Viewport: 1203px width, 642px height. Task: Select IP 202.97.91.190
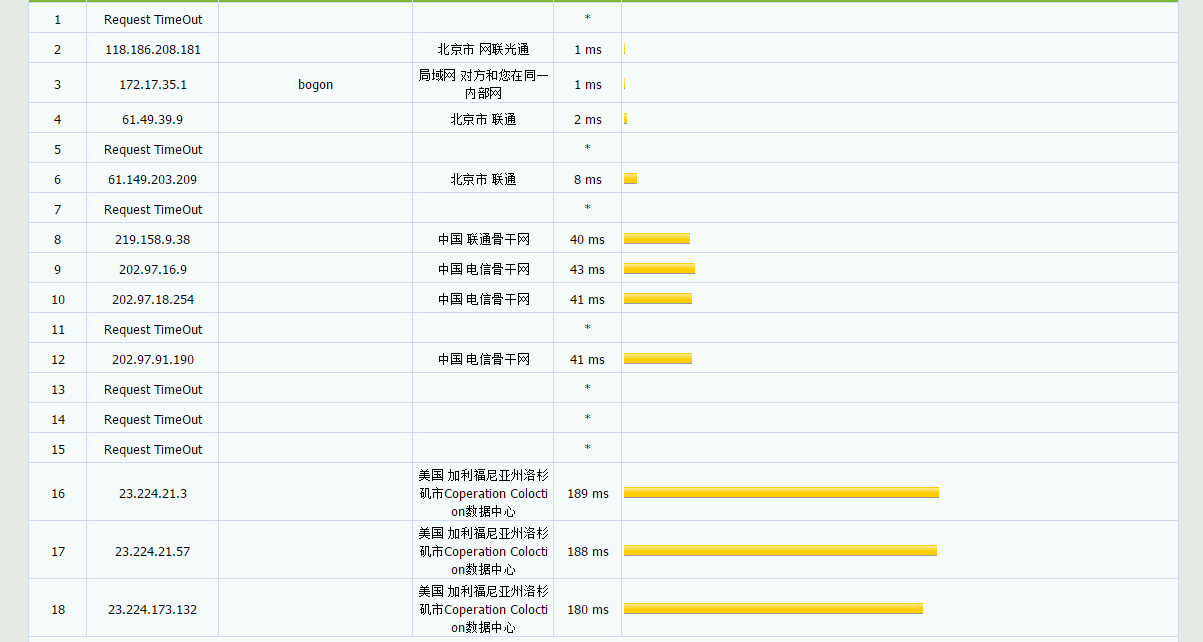(153, 359)
